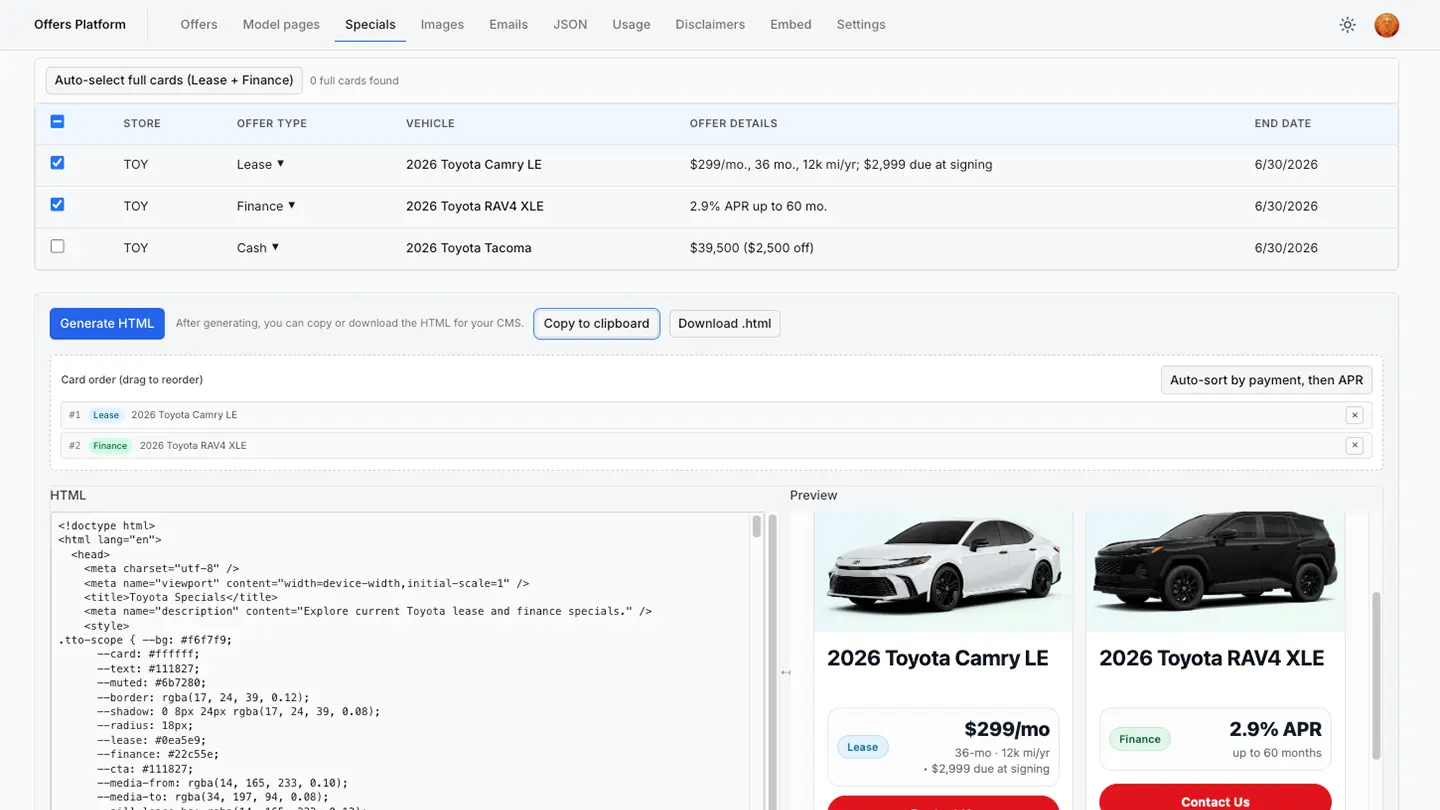Click the '2026 Toyota RAV4 XLE' preview heading
Viewport: 1440px width, 810px height.
tap(1211, 658)
